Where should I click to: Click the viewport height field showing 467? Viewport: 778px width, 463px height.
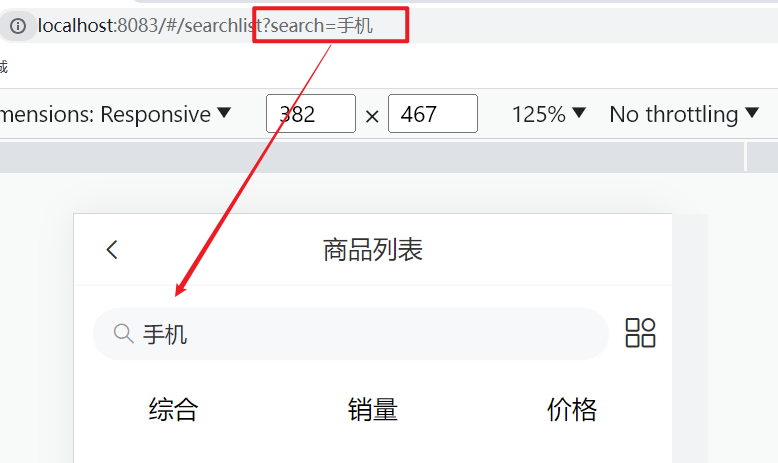(432, 114)
